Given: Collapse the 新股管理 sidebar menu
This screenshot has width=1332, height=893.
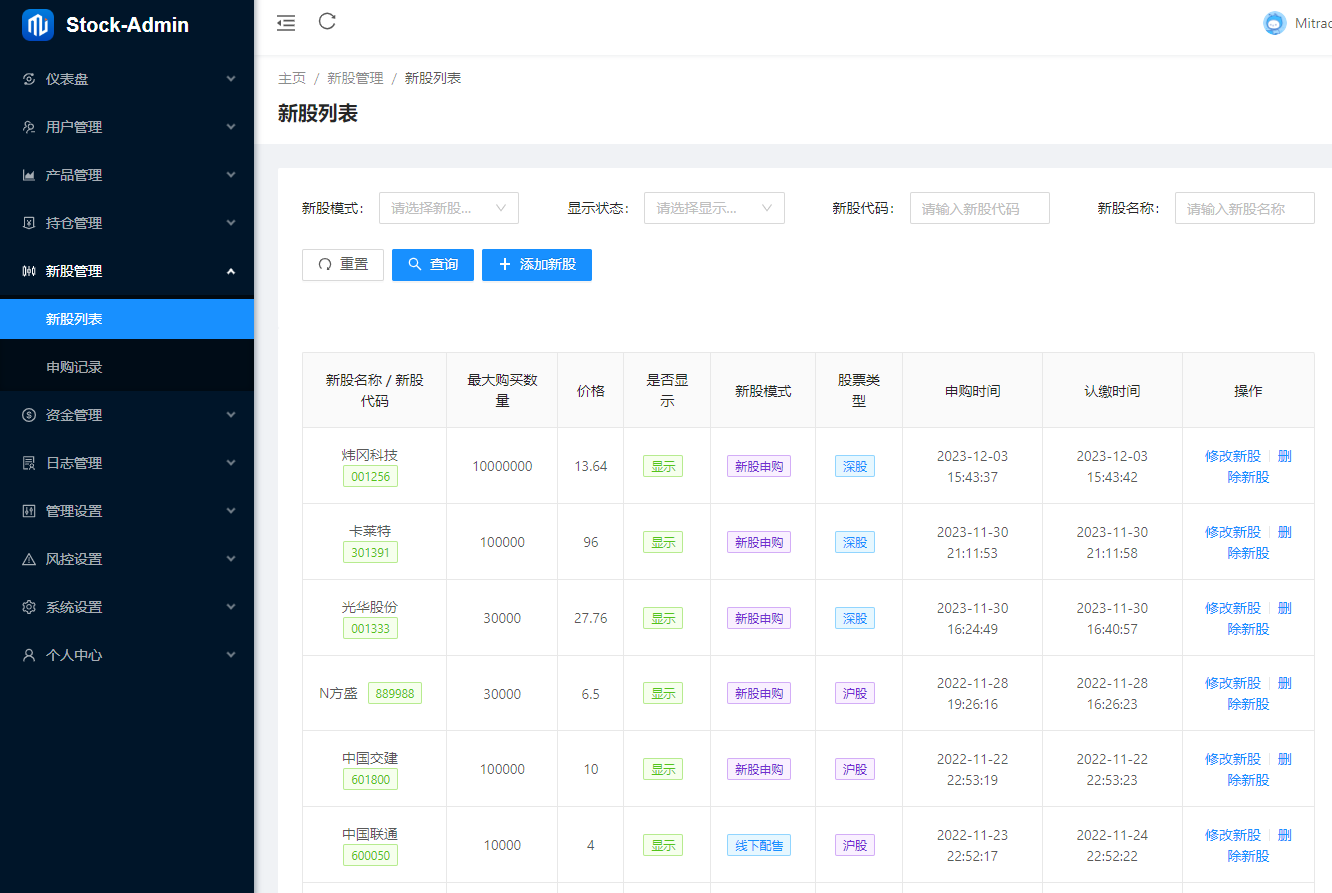Looking at the screenshot, I should click(x=127, y=271).
